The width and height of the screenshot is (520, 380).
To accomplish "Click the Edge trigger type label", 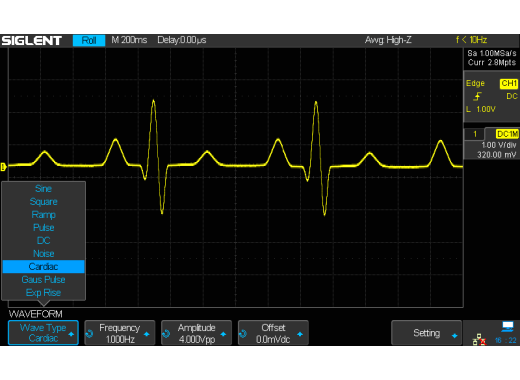I will (475, 83).
